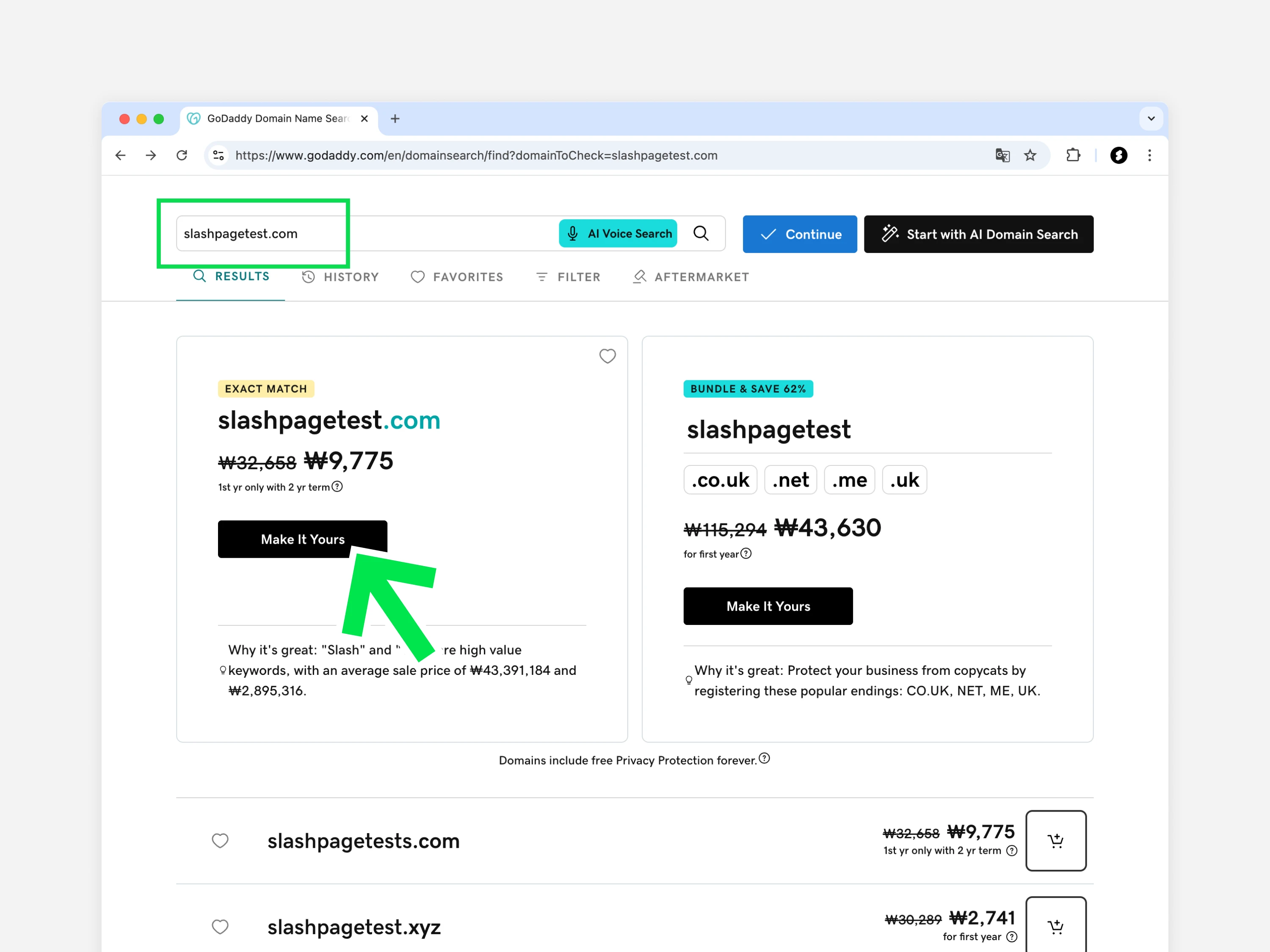Image resolution: width=1270 pixels, height=952 pixels.
Task: Favorite slashpagetest.com with the heart icon
Action: (x=607, y=356)
